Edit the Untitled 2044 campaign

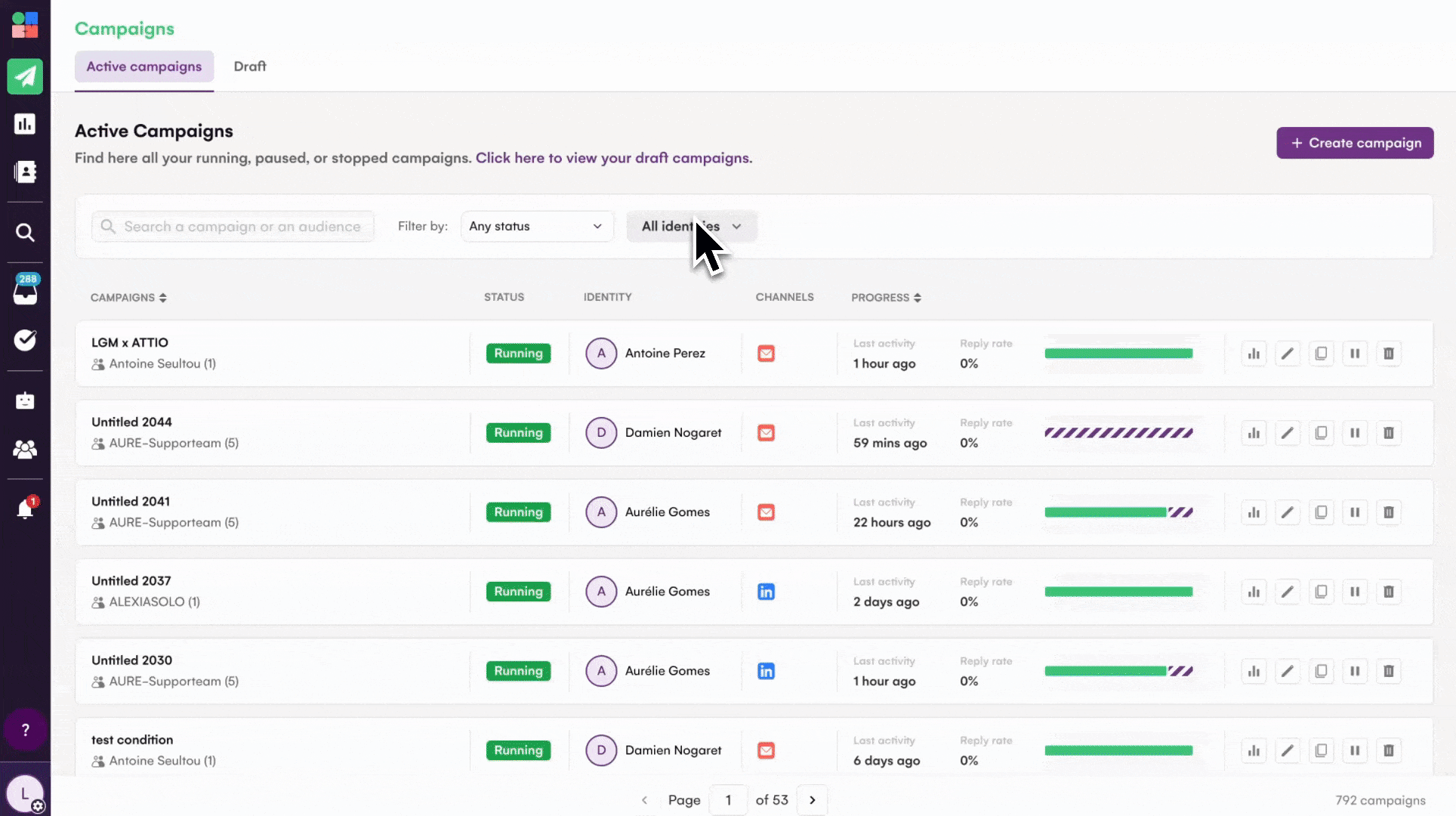point(1288,433)
